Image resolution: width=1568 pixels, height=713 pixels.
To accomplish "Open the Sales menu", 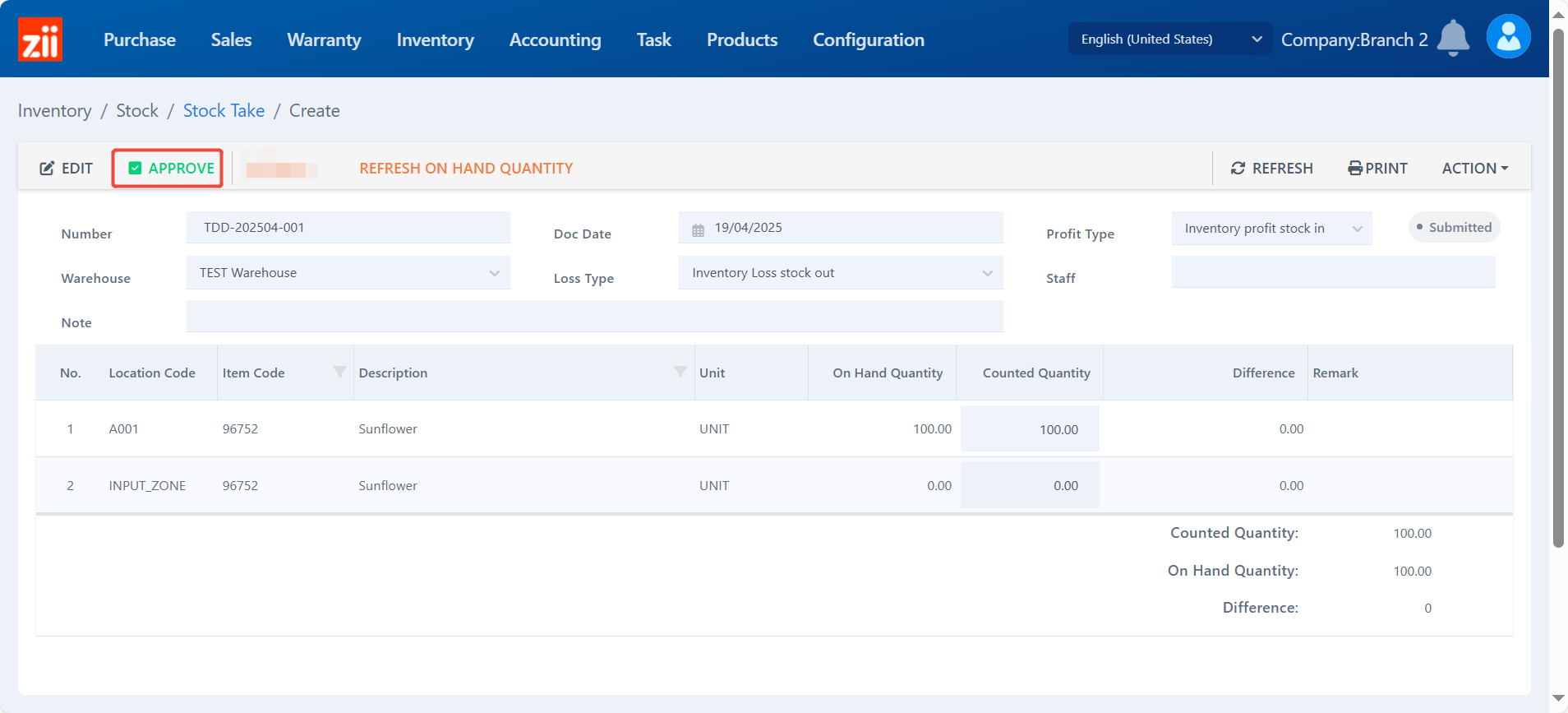I will 231,39.
